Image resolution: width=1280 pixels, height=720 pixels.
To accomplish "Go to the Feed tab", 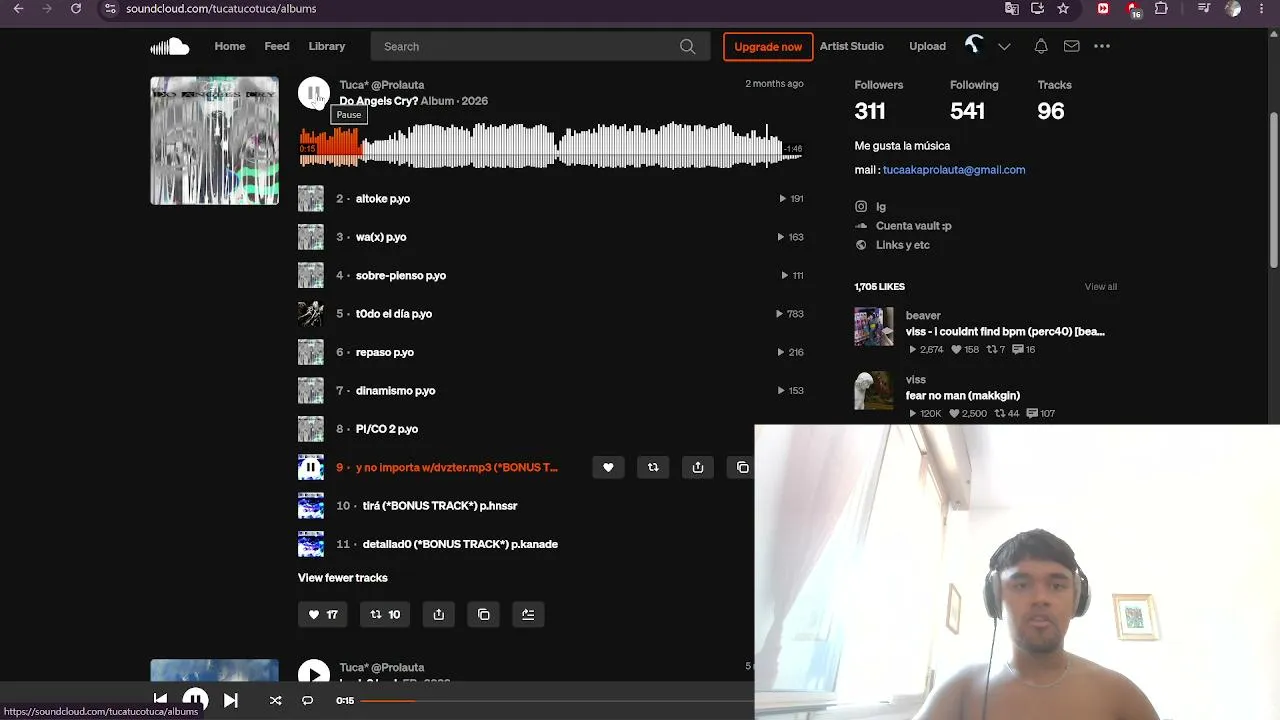I will pos(277,46).
